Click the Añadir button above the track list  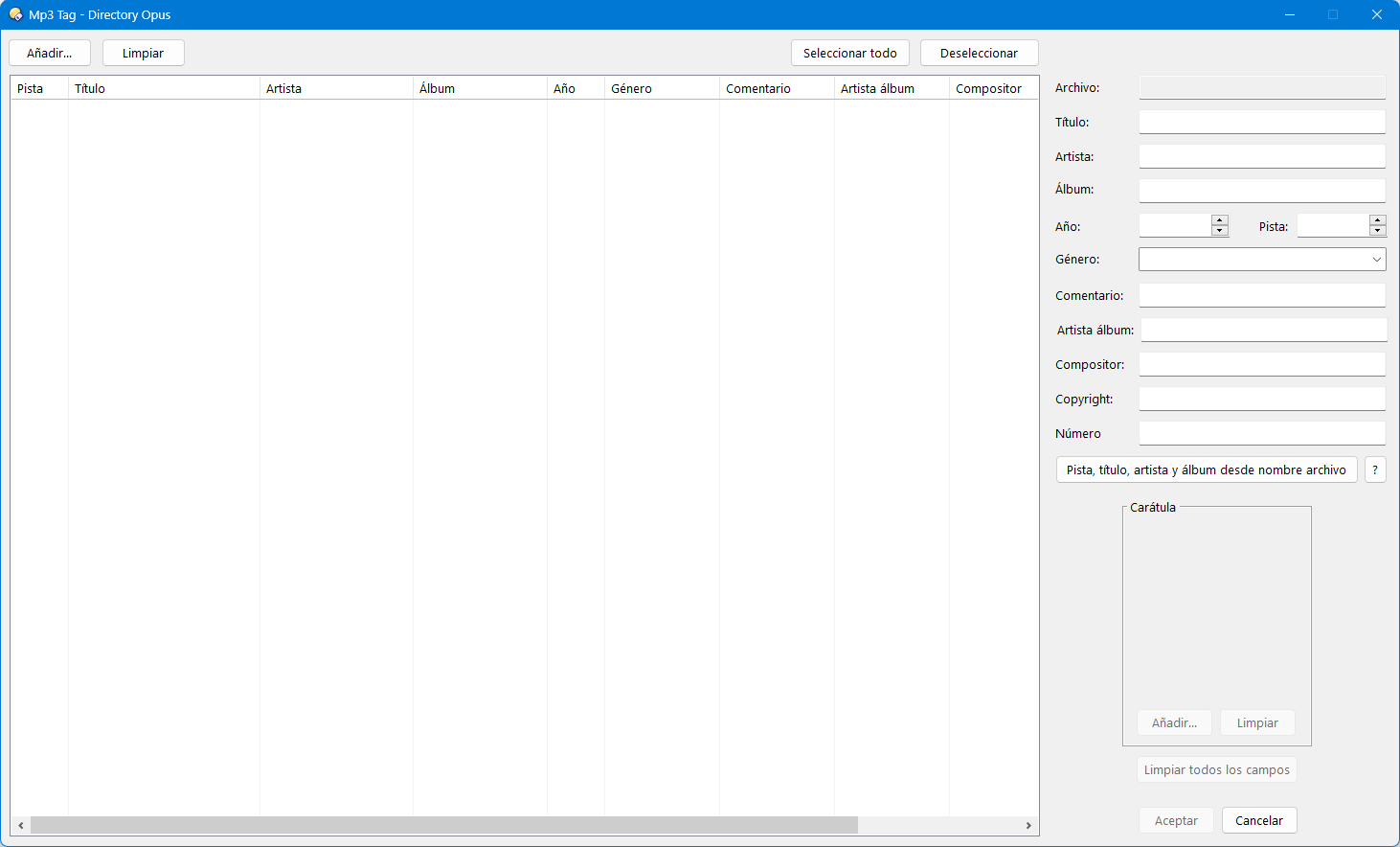(x=50, y=54)
